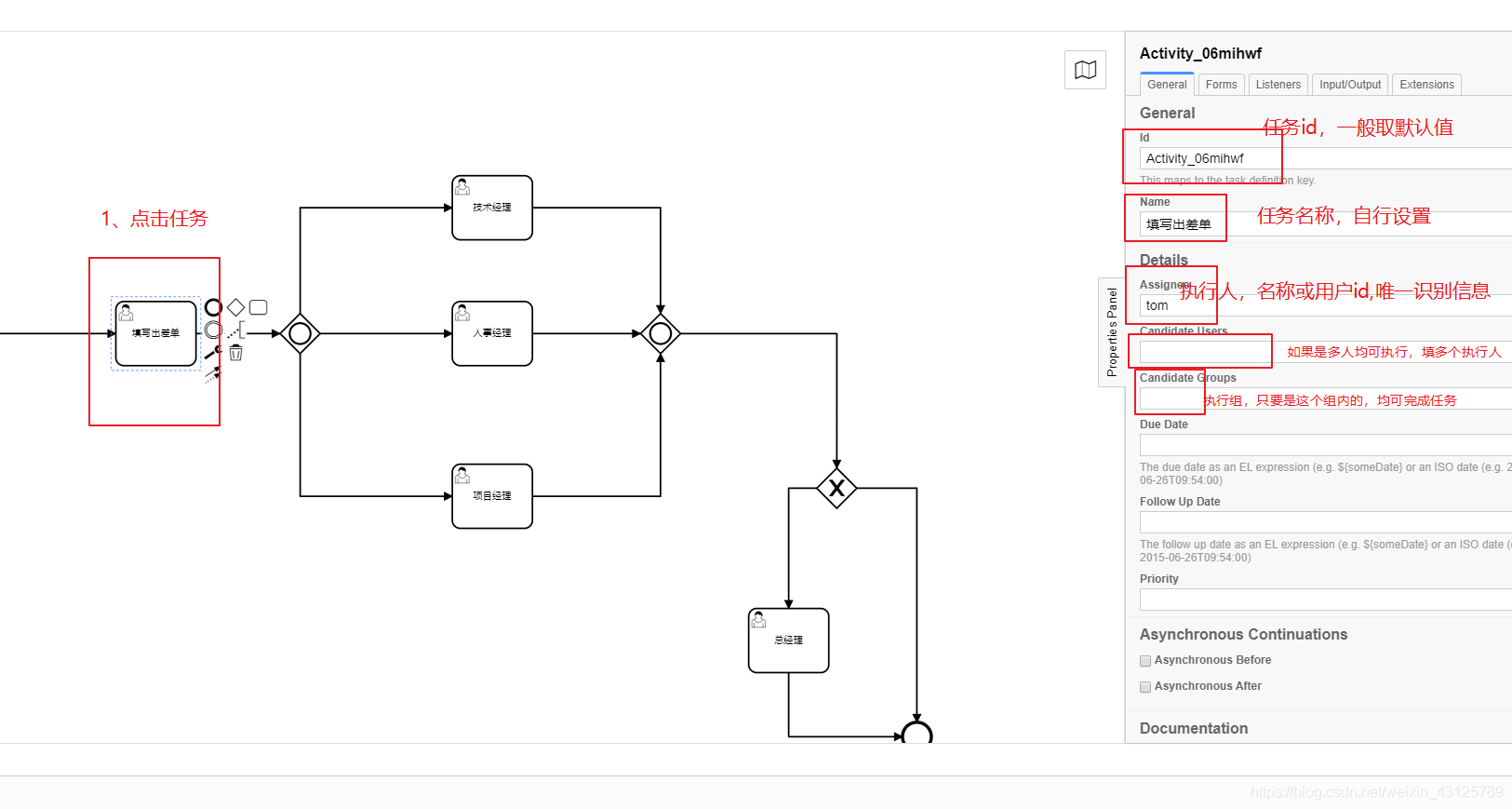Select the end event circle at bottom
The image size is (1512, 809).
click(917, 733)
